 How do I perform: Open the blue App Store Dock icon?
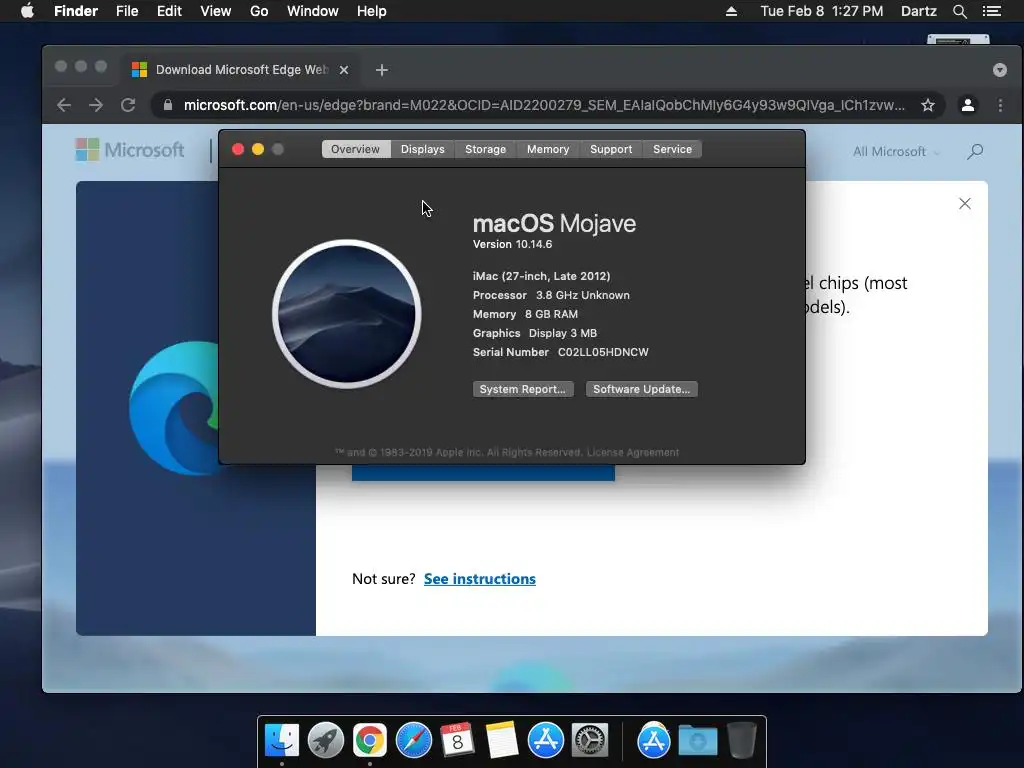(545, 740)
